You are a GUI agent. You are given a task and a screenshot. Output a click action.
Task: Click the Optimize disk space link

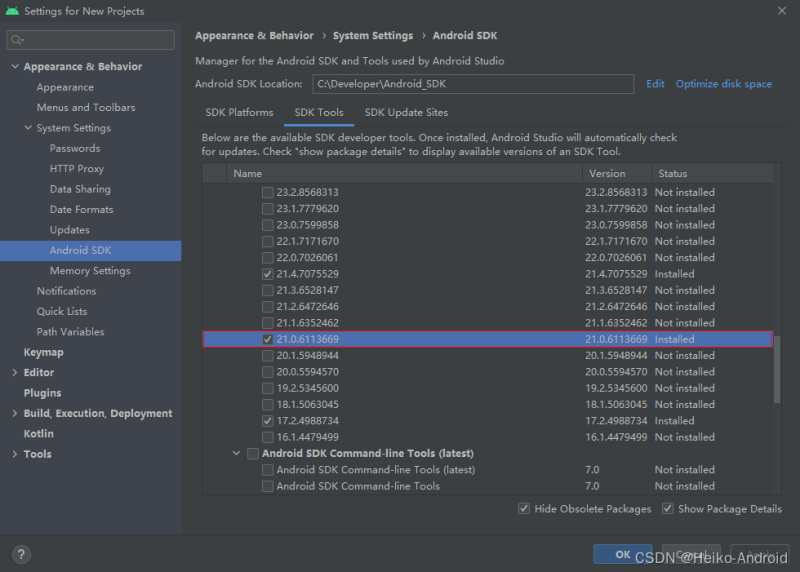723,84
